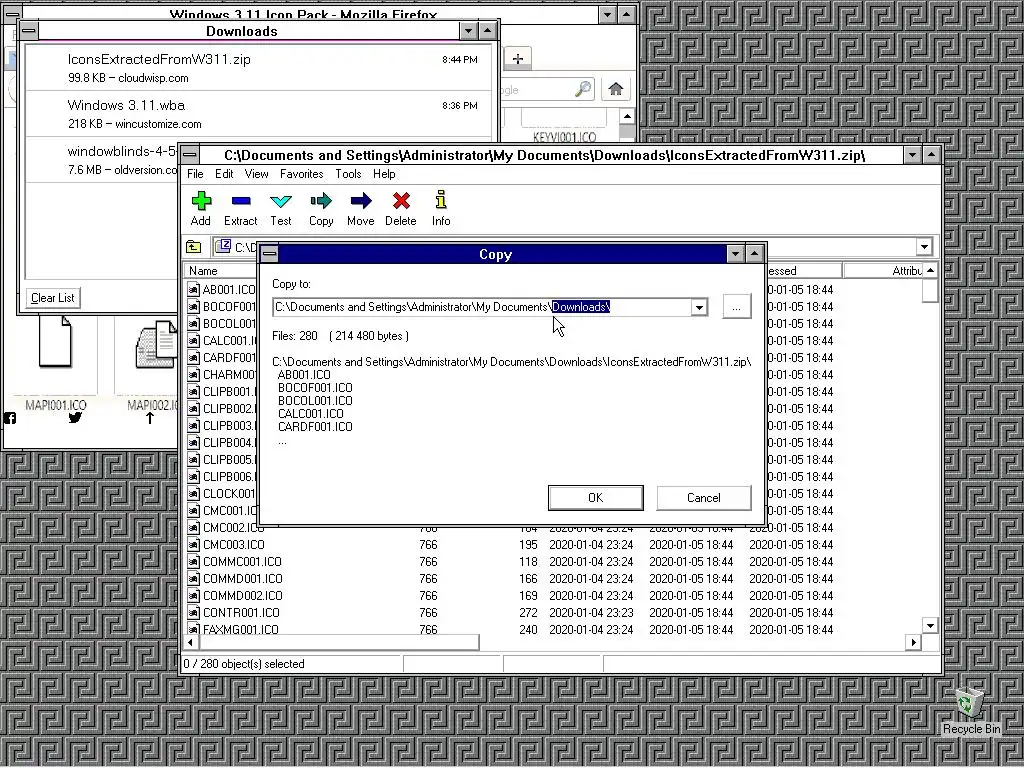Click Cancel in the Copy dialog
The width and height of the screenshot is (1024, 768).
(x=703, y=498)
